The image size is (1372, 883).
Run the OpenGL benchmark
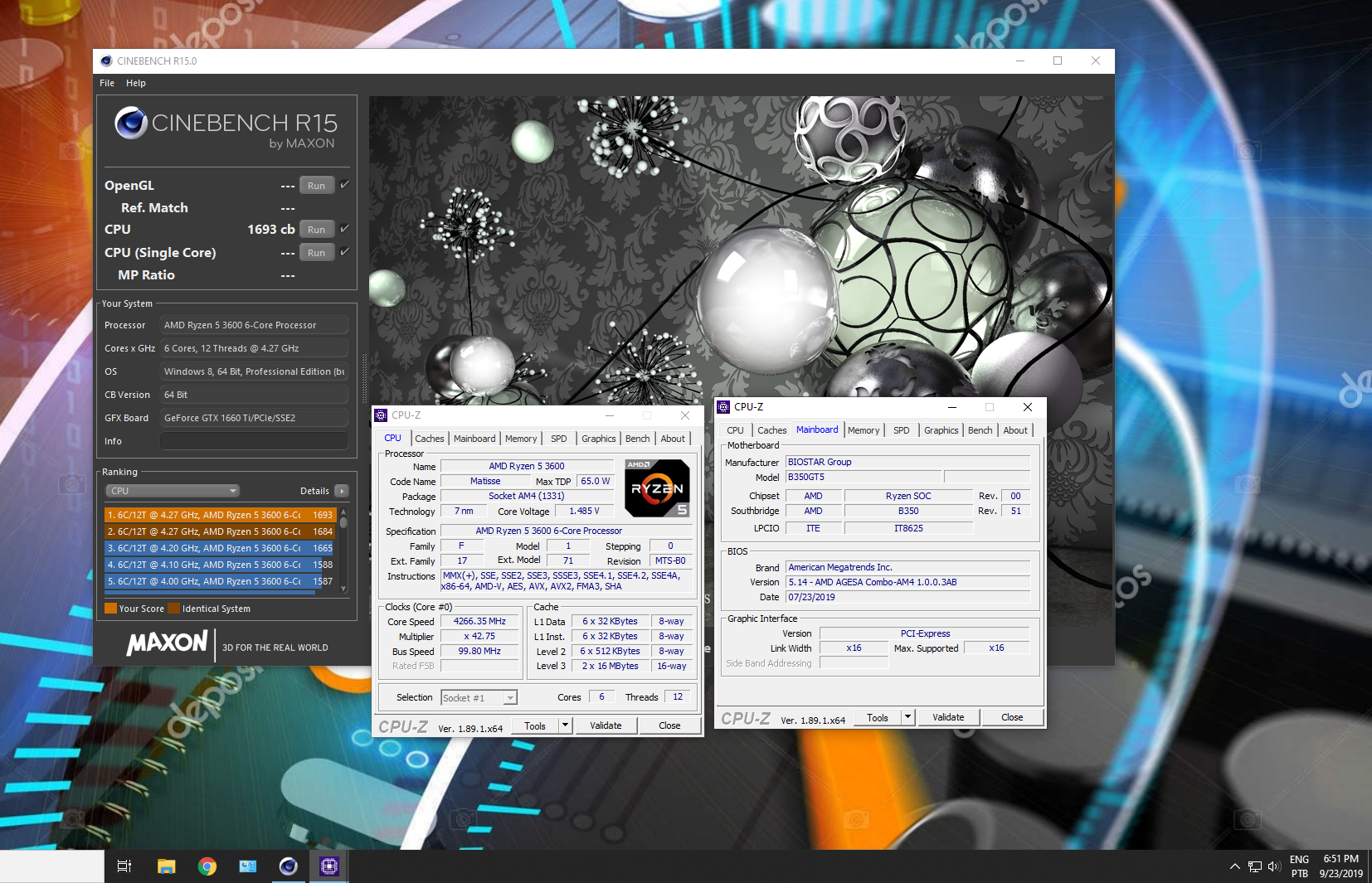click(x=316, y=186)
